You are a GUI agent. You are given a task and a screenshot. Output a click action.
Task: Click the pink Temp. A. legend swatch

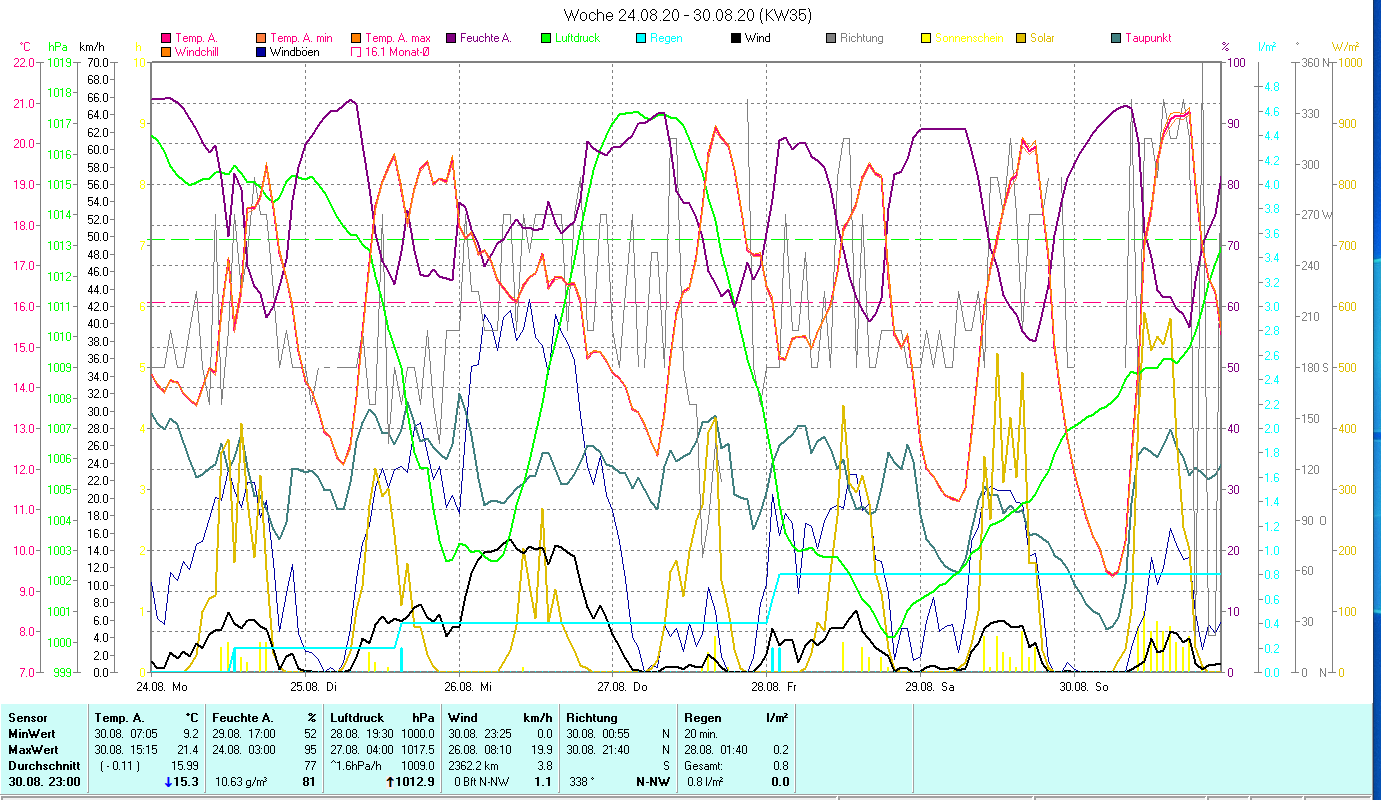pos(166,38)
